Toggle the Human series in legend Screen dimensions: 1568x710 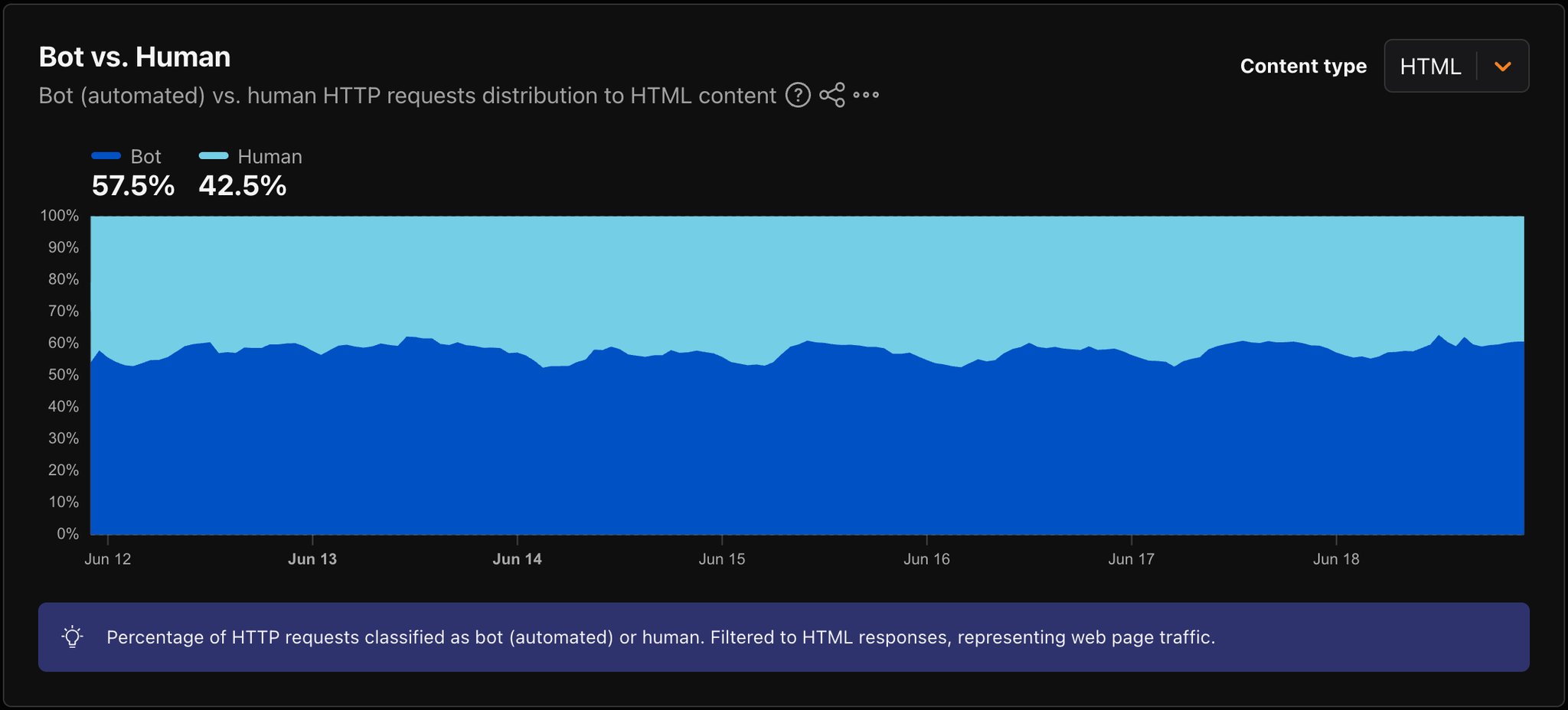coord(250,156)
